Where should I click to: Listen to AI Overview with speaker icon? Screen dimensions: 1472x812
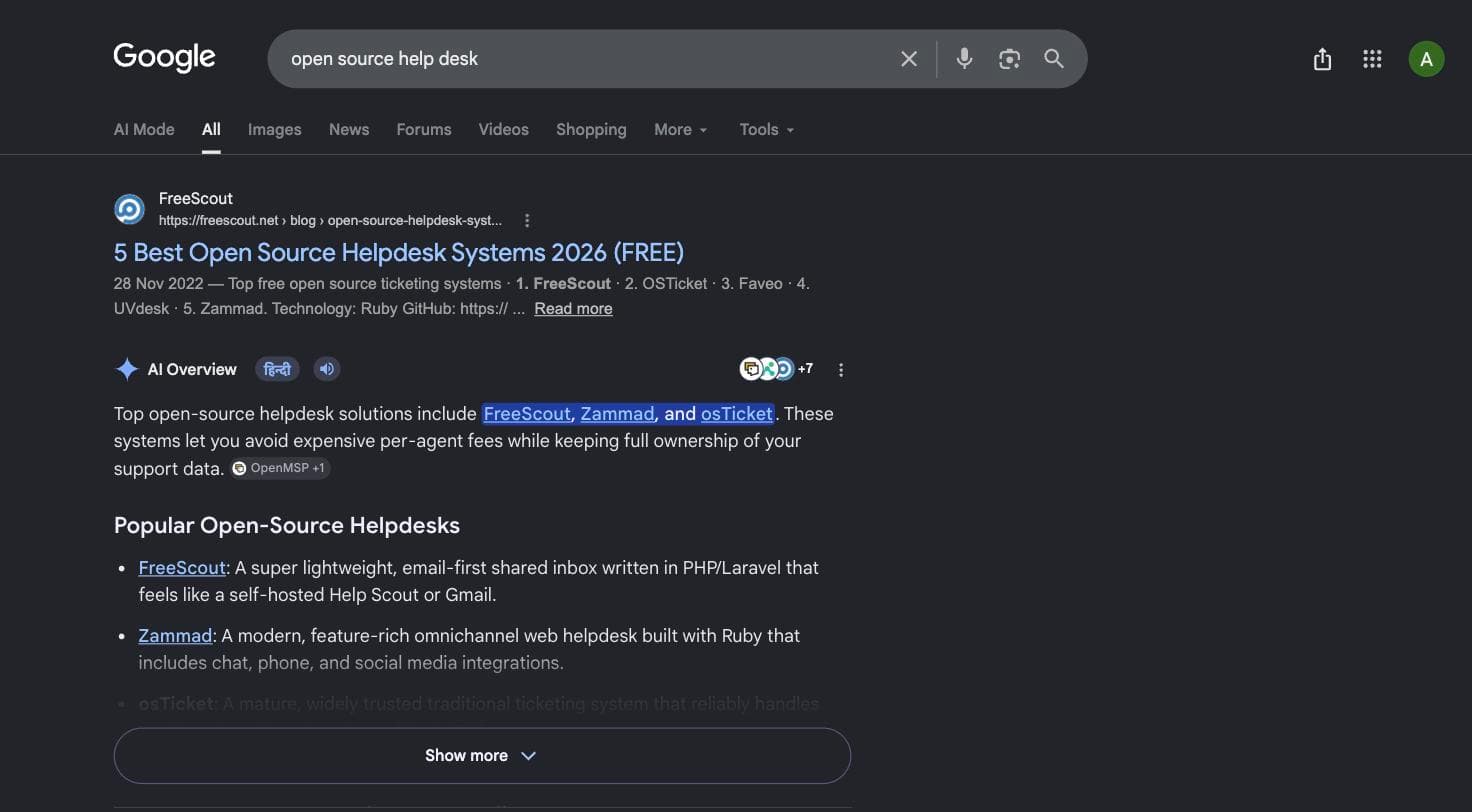pos(327,369)
